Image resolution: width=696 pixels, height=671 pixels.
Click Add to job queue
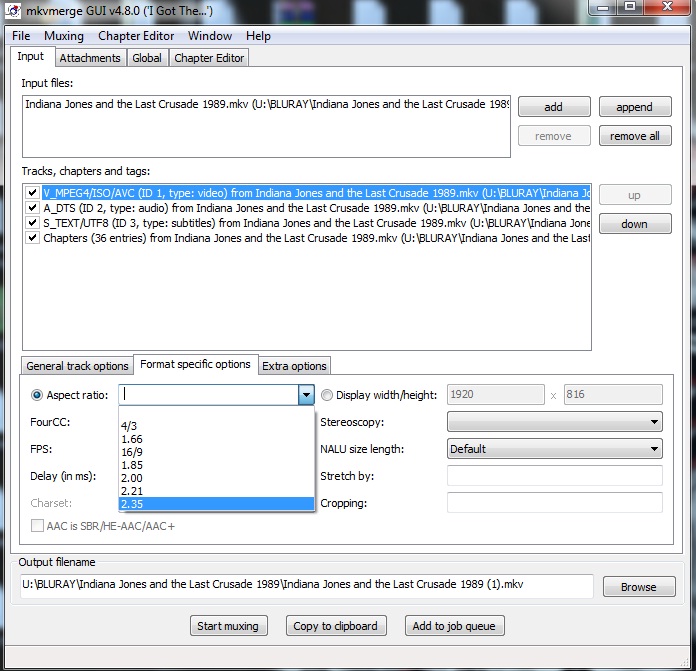click(x=454, y=626)
